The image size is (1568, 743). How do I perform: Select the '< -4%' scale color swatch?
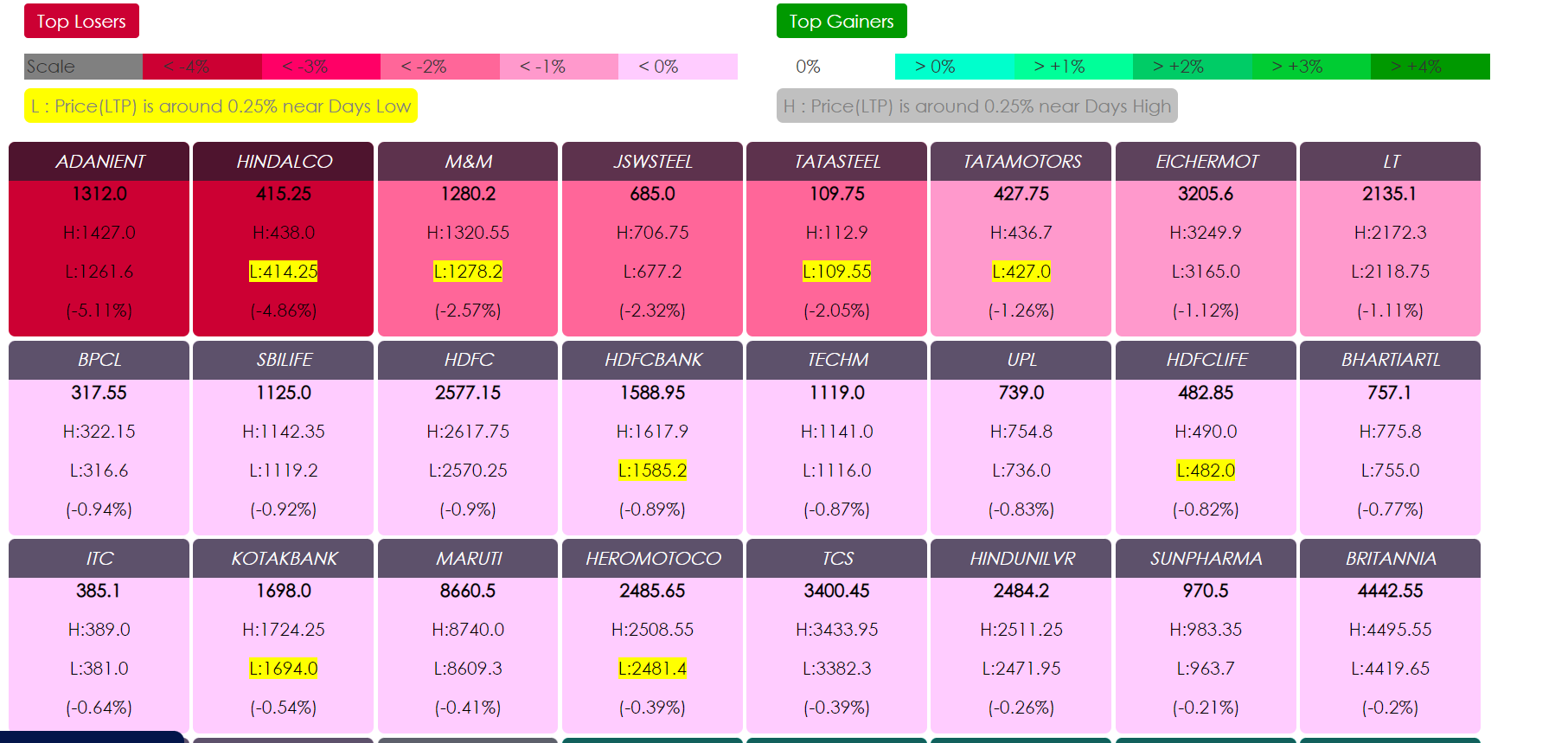202,67
